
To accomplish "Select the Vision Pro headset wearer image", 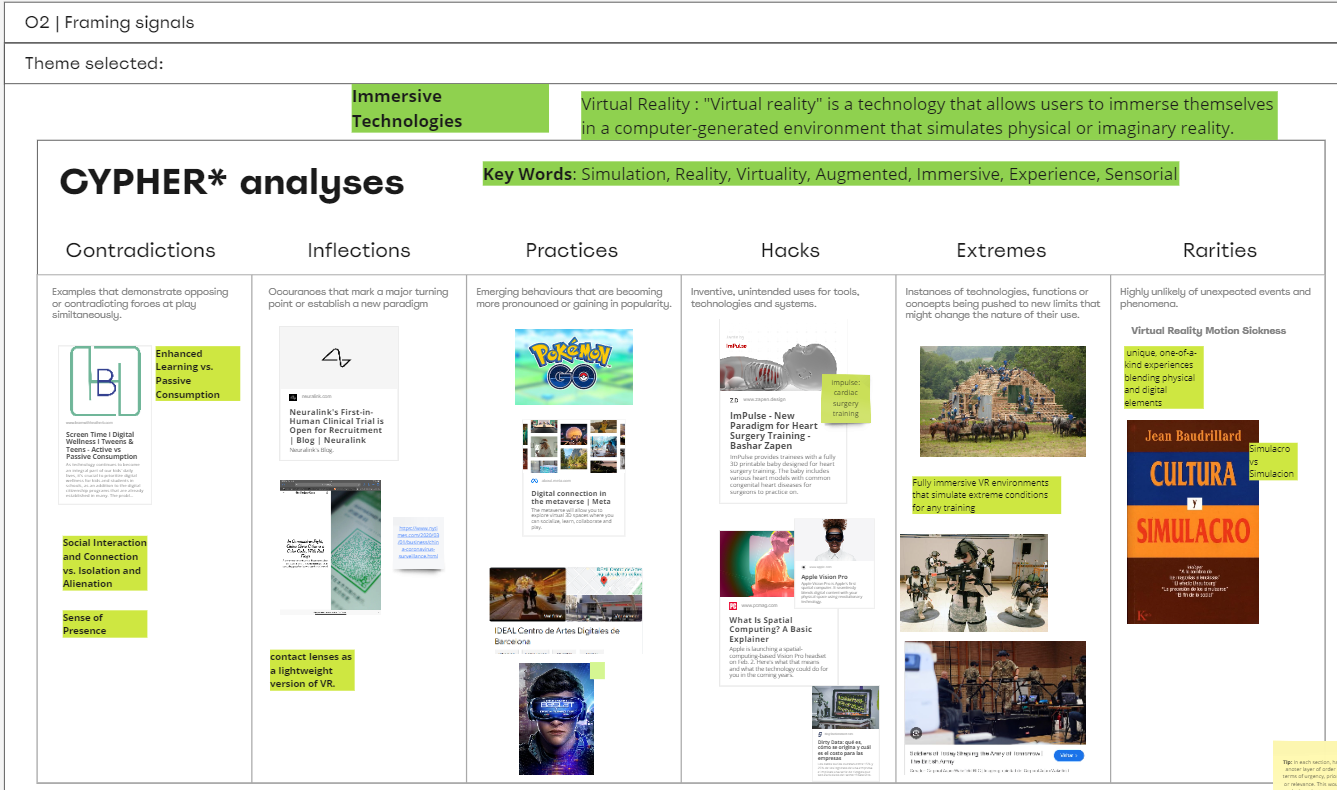I will pyautogui.click(x=834, y=541).
